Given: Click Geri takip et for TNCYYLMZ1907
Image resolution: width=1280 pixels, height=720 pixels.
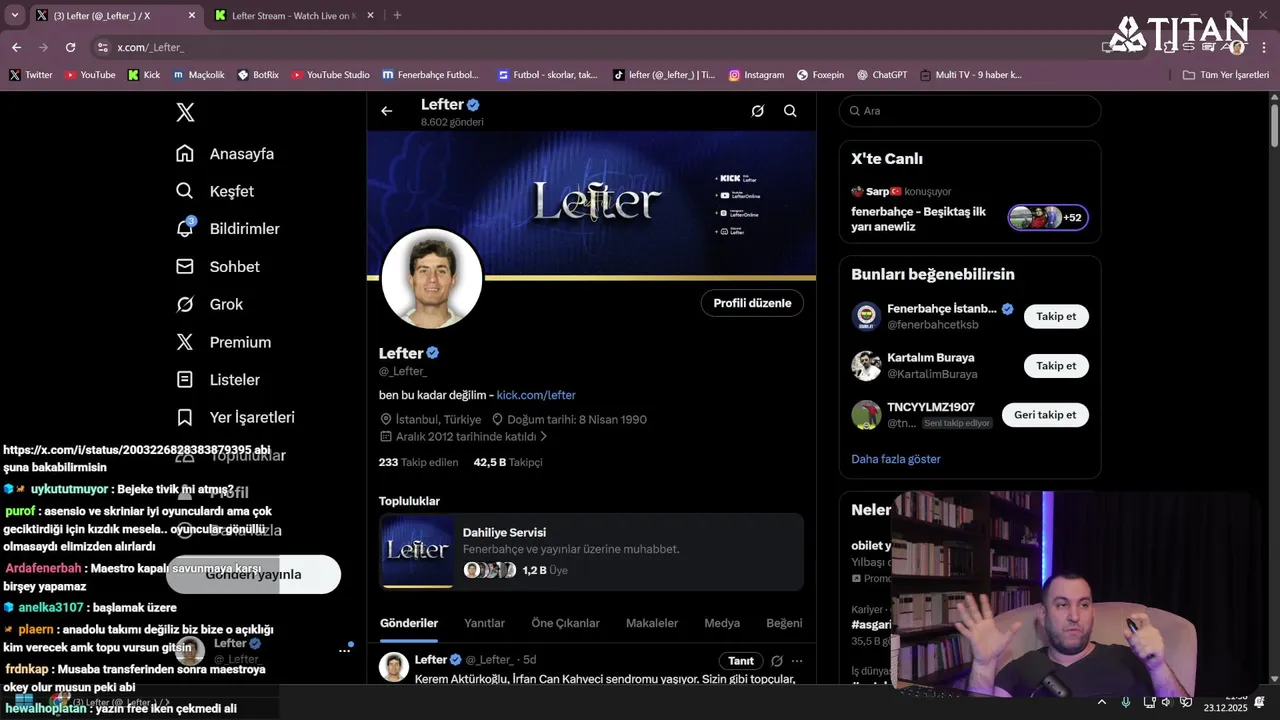Looking at the screenshot, I should coord(1045,415).
